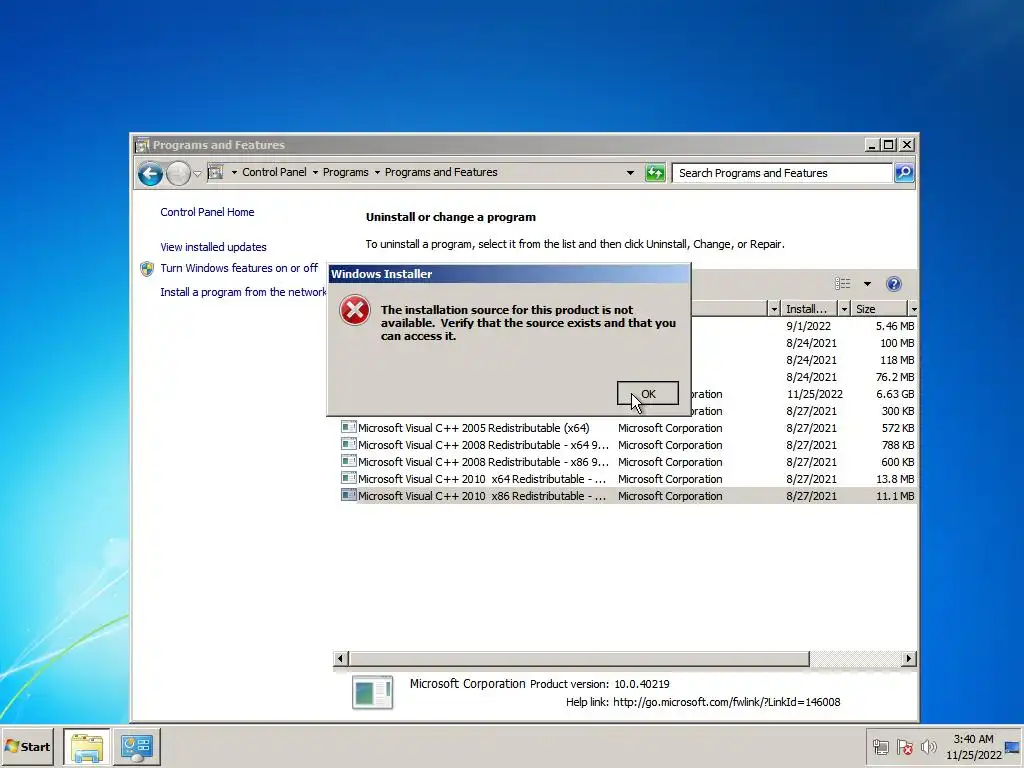Open View installed updates link
Screen dimensions: 1024x768
click(x=213, y=247)
